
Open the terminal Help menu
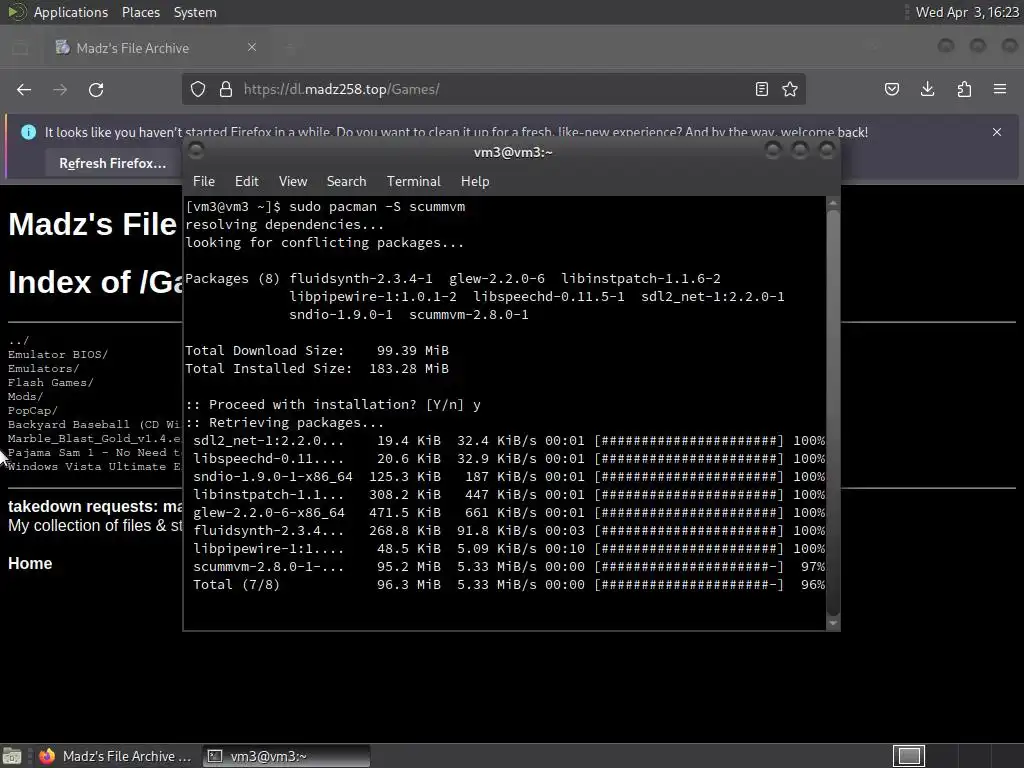[475, 182]
